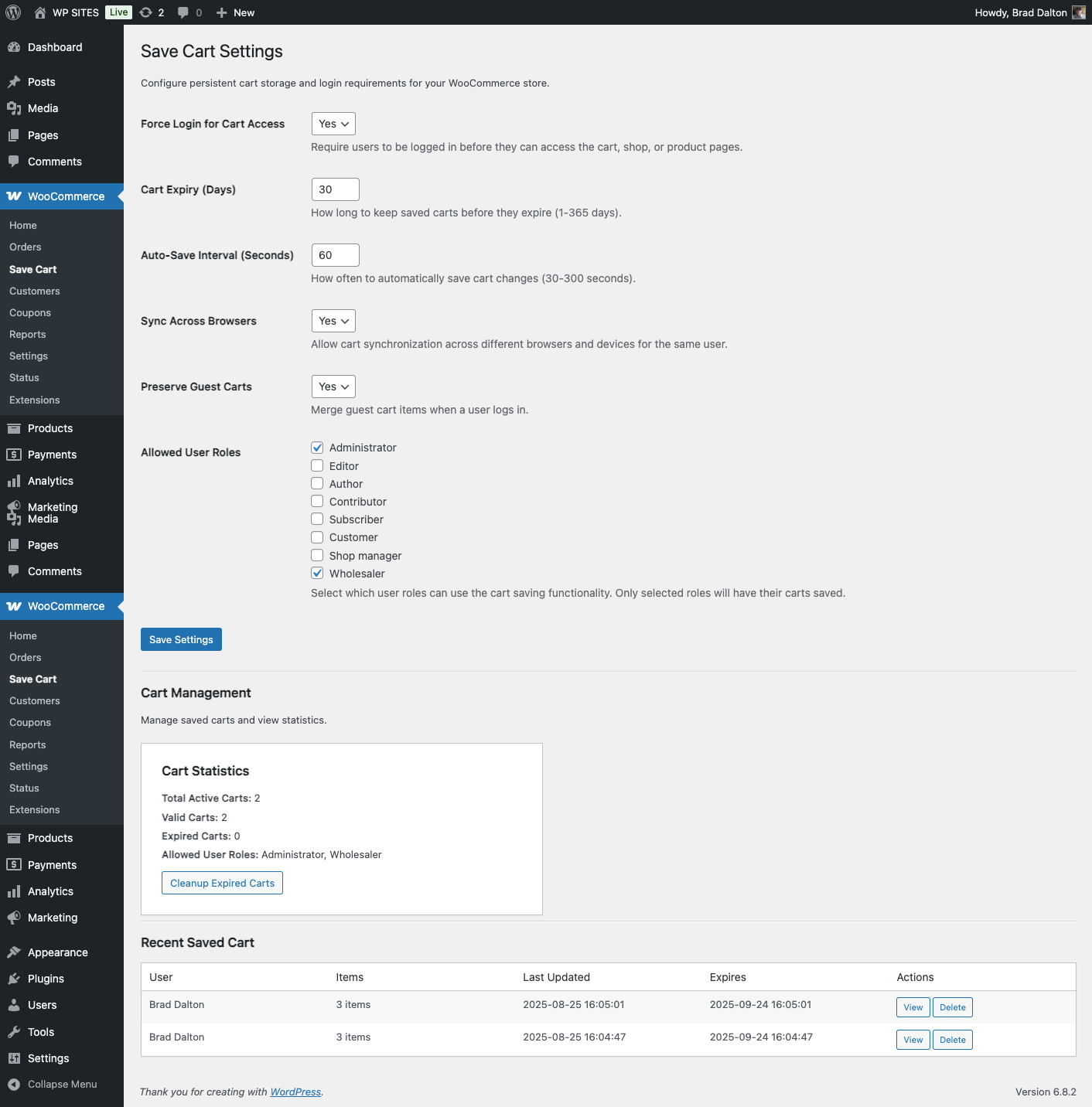The height and width of the screenshot is (1107, 1092).
Task: Enable the Shop manager role checkbox
Action: (317, 555)
